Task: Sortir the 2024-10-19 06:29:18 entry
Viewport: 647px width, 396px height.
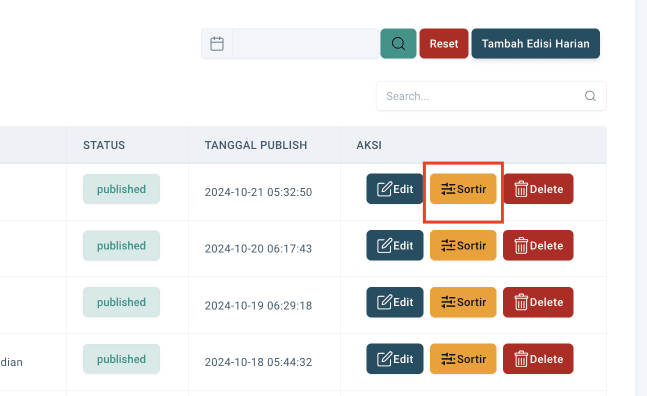Action: [x=463, y=302]
